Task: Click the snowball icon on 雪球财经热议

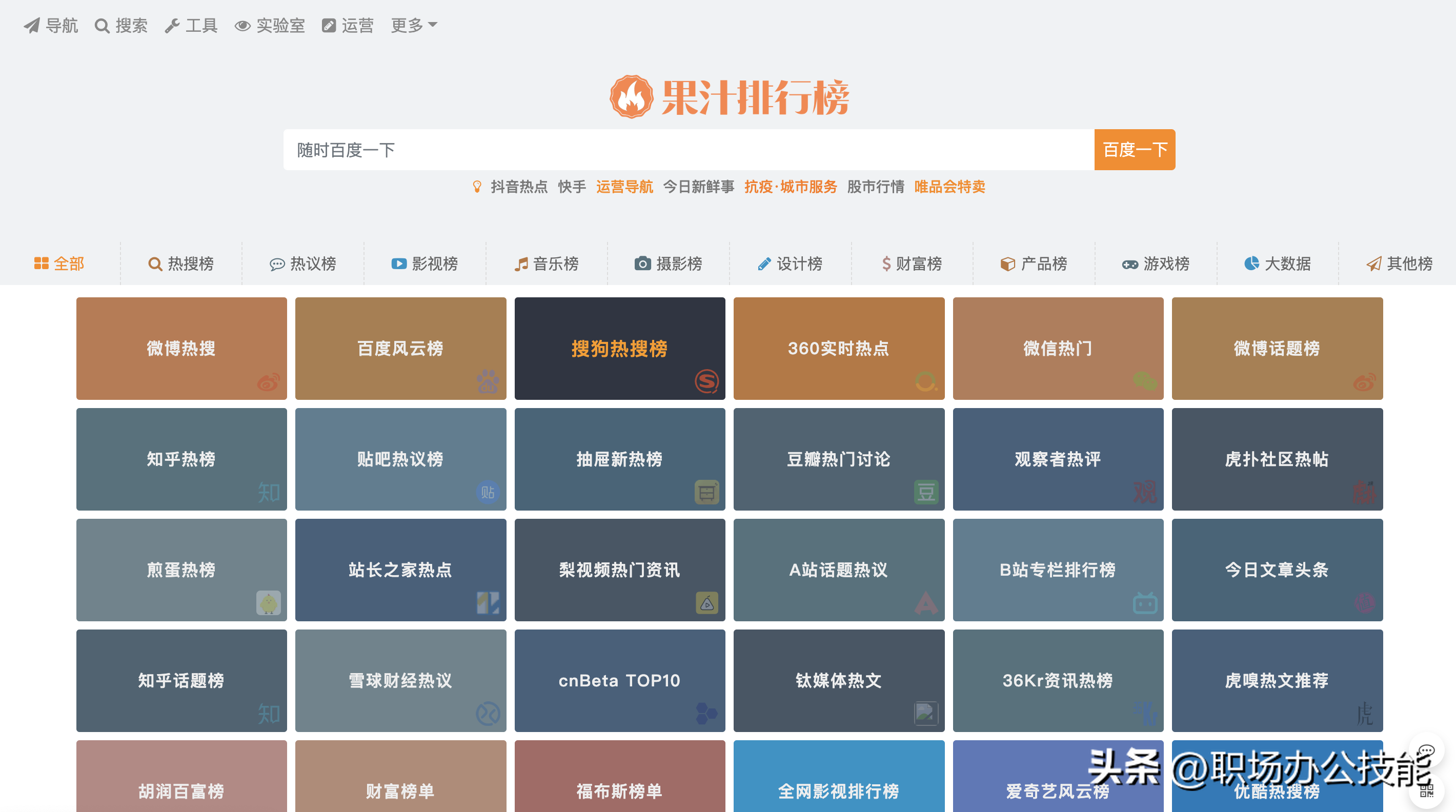Action: (x=488, y=714)
